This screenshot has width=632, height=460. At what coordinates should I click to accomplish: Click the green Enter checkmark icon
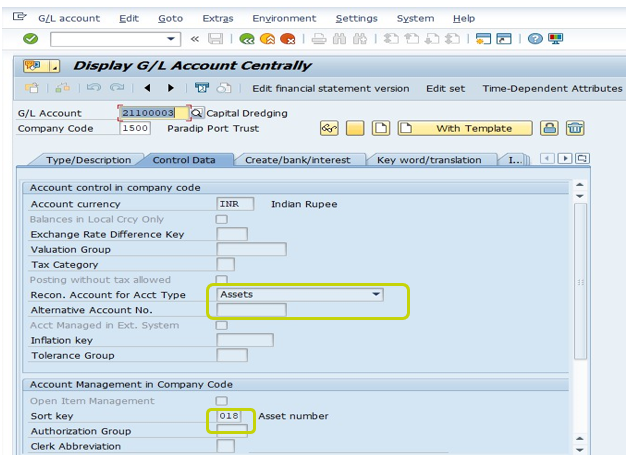31,39
